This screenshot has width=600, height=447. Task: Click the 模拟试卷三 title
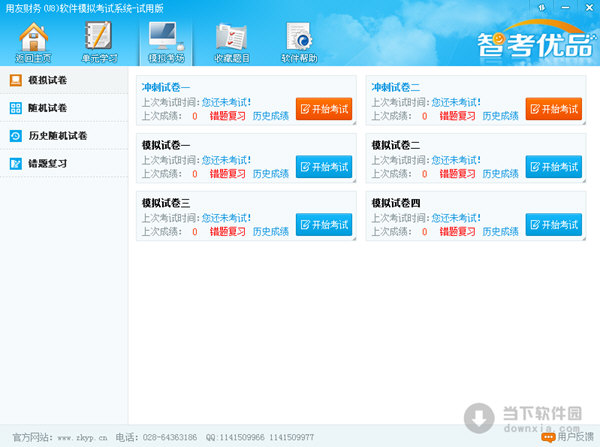tap(166, 203)
